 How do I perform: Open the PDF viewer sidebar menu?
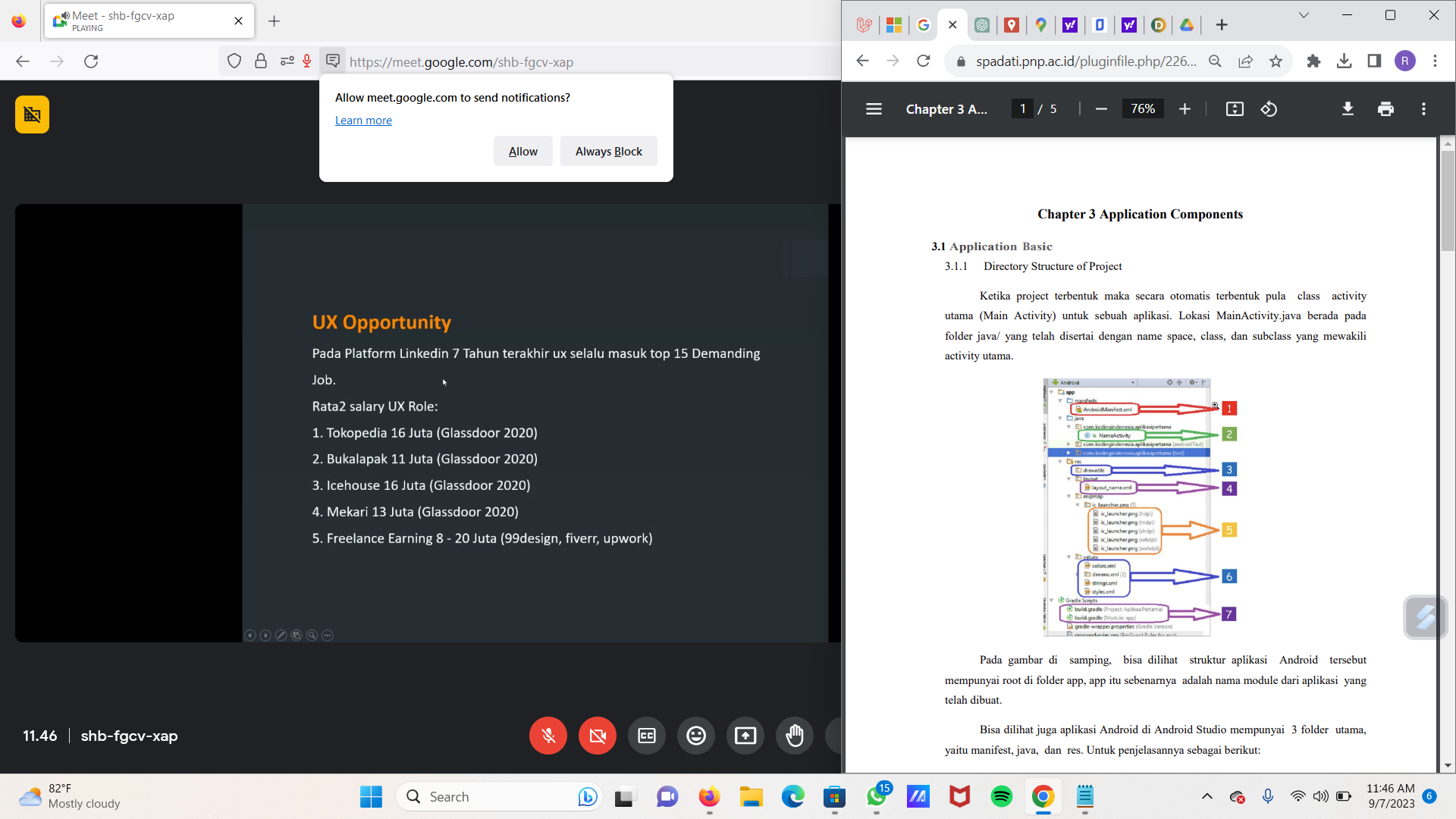874,109
